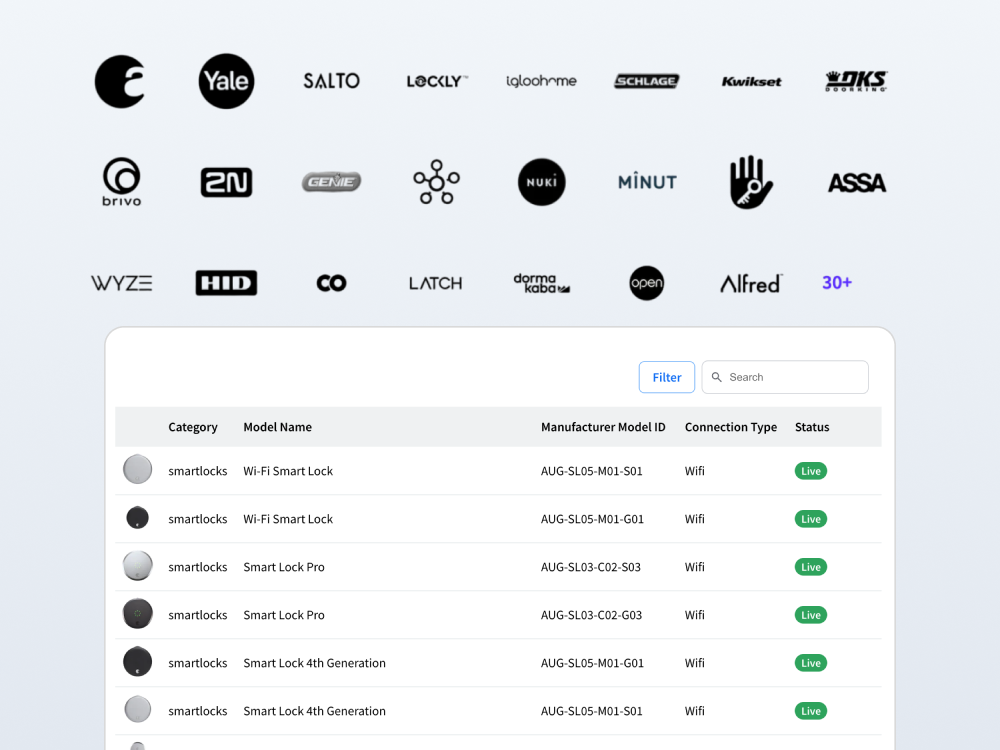Choose the Genie logo

click(332, 182)
